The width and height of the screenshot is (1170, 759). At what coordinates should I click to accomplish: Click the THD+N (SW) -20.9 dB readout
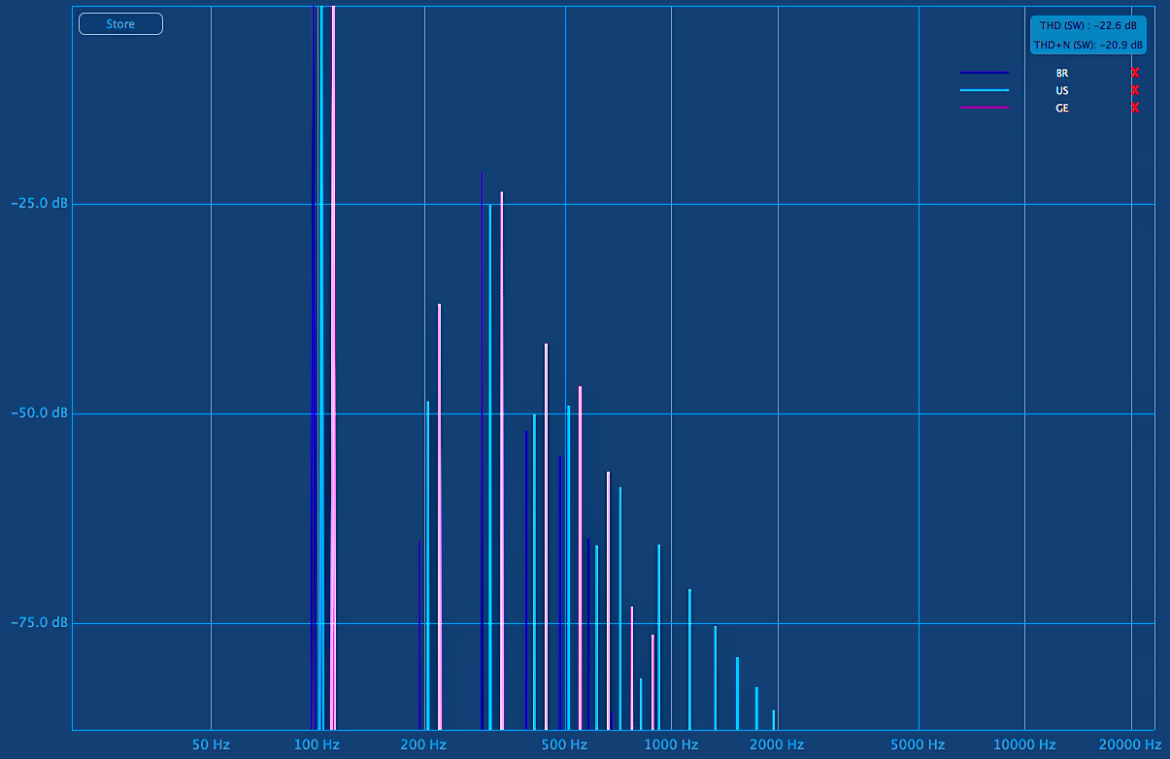(x=1088, y=45)
